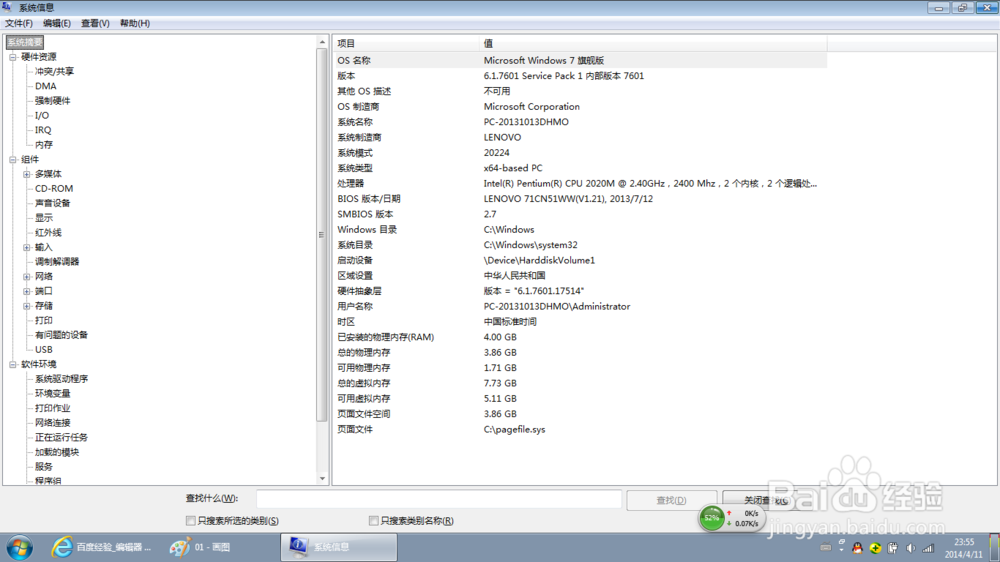This screenshot has width=1000, height=562.
Task: Select 有问题的设备 in the tree
Action: (61, 335)
